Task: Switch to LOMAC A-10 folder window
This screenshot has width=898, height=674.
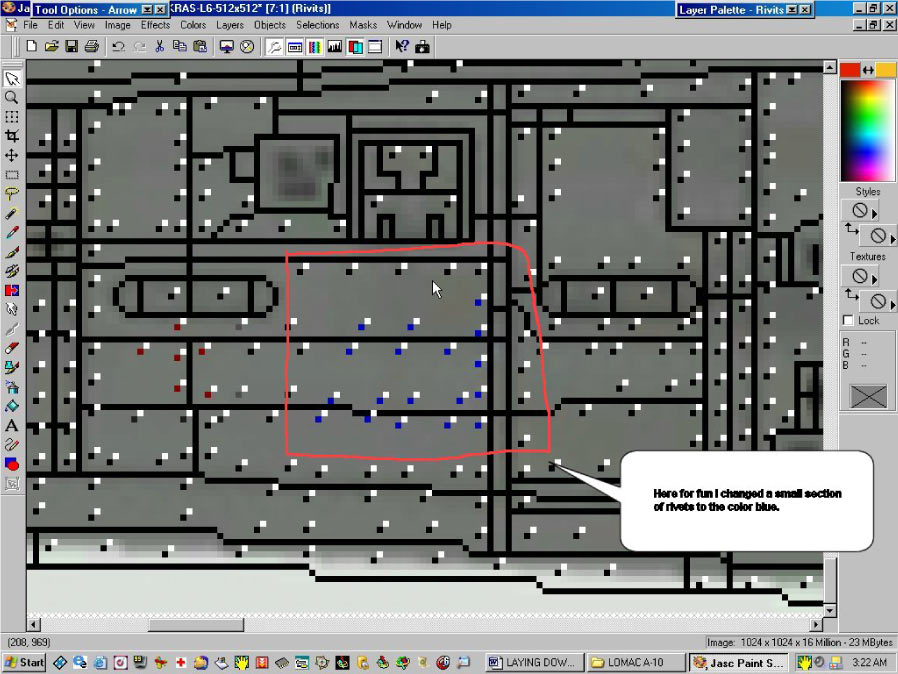Action: point(636,663)
